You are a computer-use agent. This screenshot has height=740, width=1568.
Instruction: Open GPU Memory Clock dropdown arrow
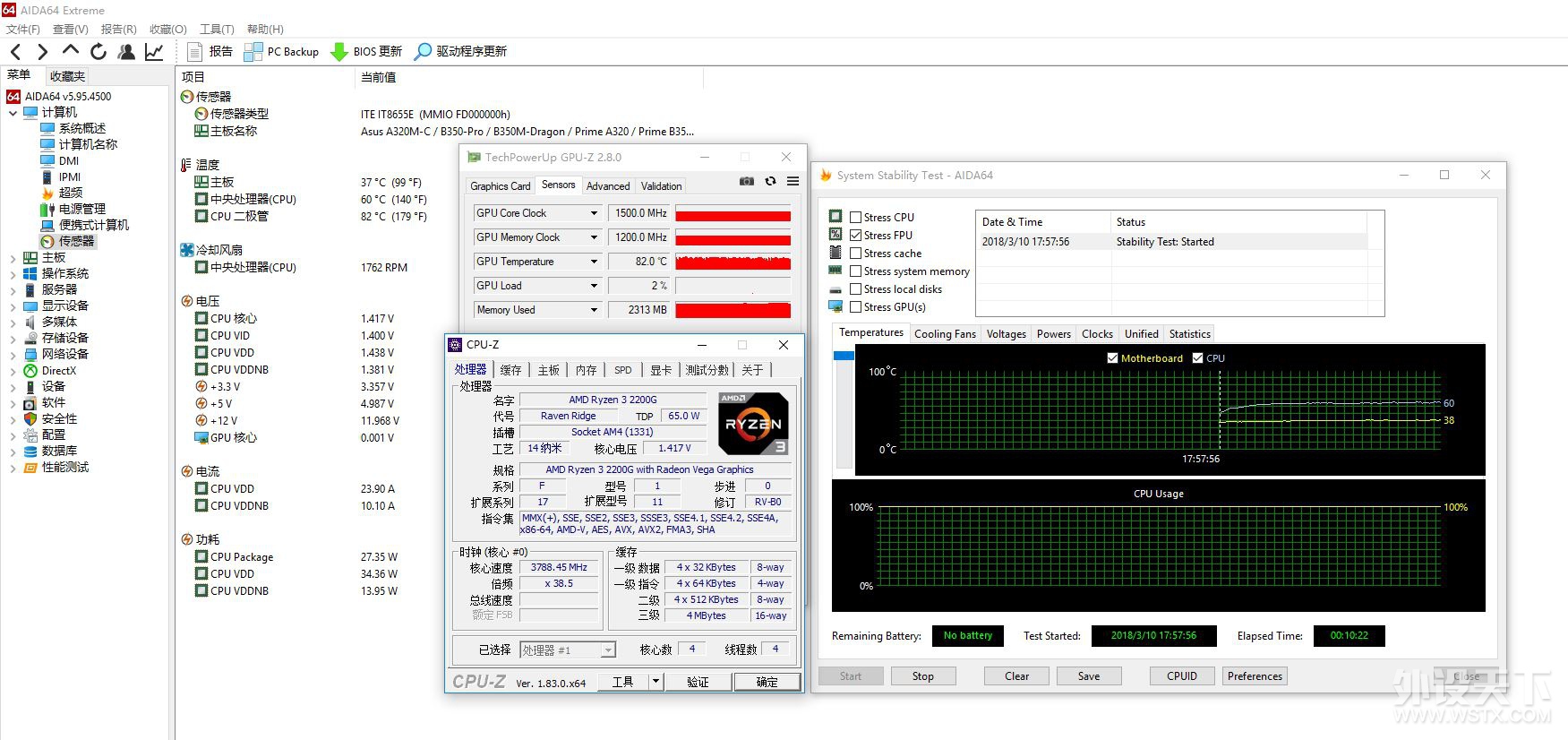[x=593, y=237]
